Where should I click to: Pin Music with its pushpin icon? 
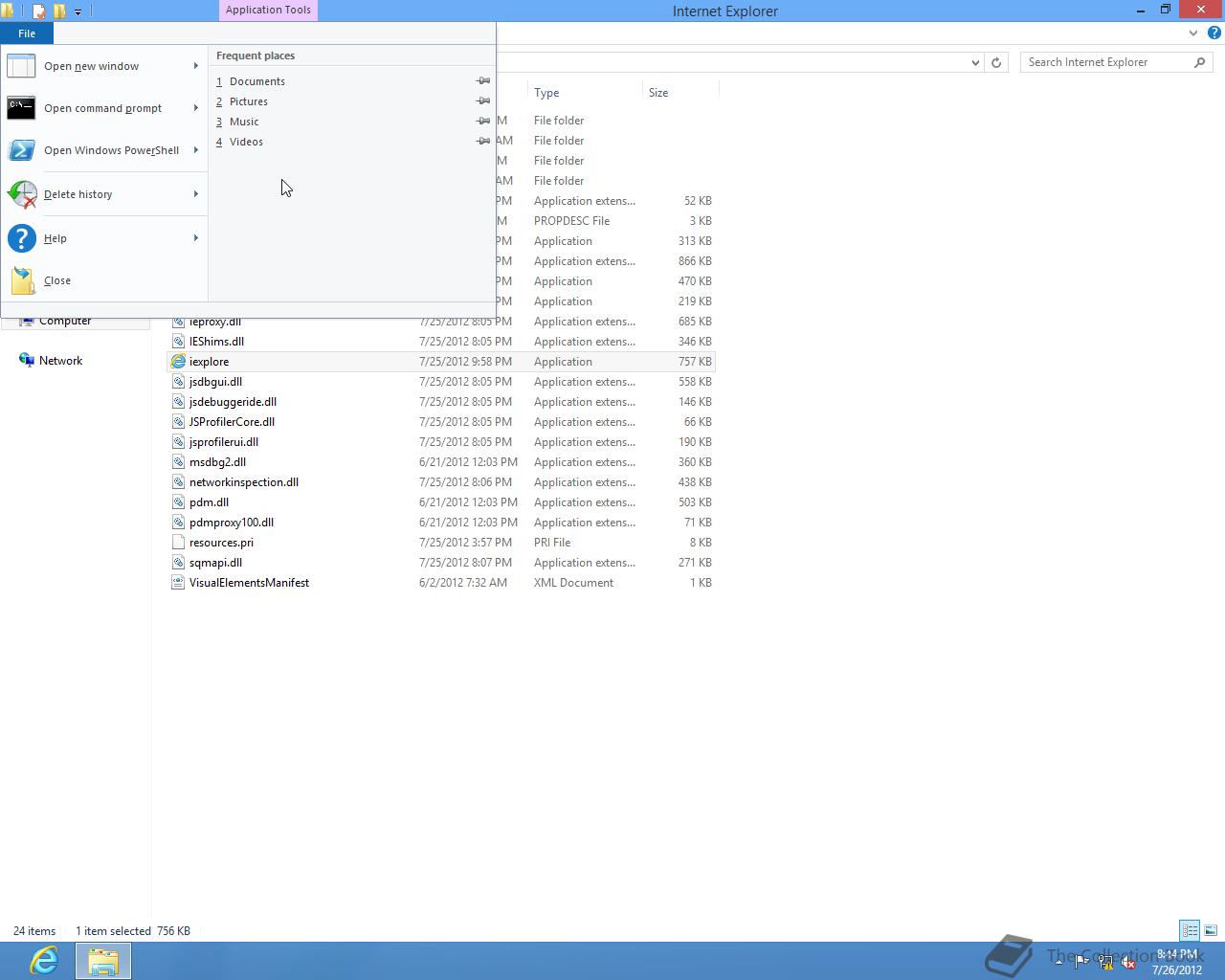[483, 122]
